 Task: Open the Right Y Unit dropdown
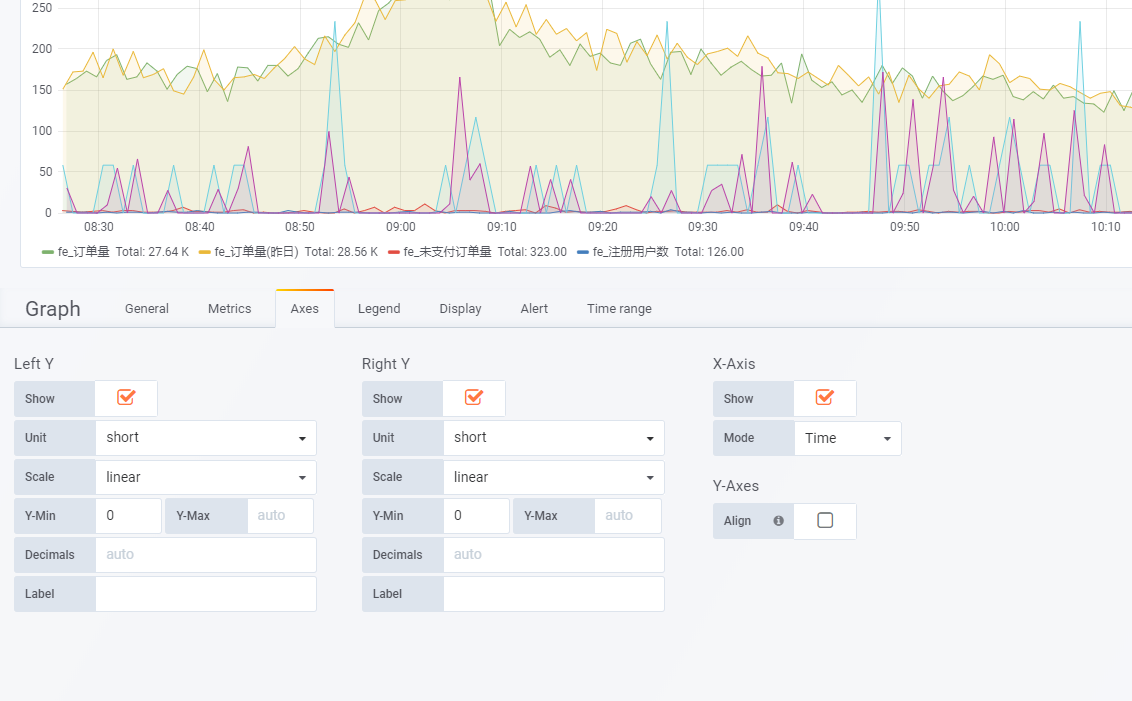(554, 438)
